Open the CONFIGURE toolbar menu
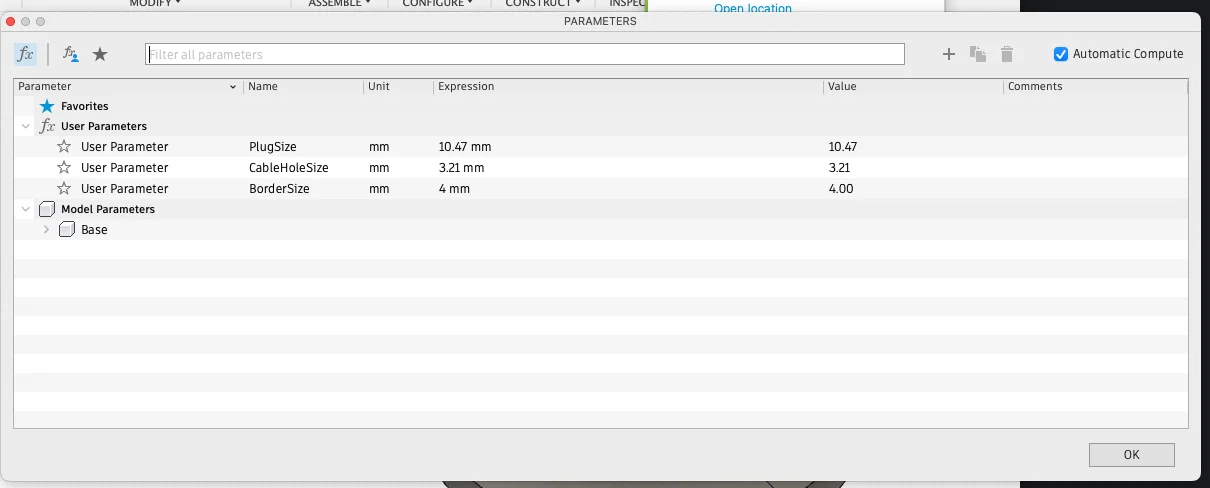The width and height of the screenshot is (1210, 488). tap(436, 4)
